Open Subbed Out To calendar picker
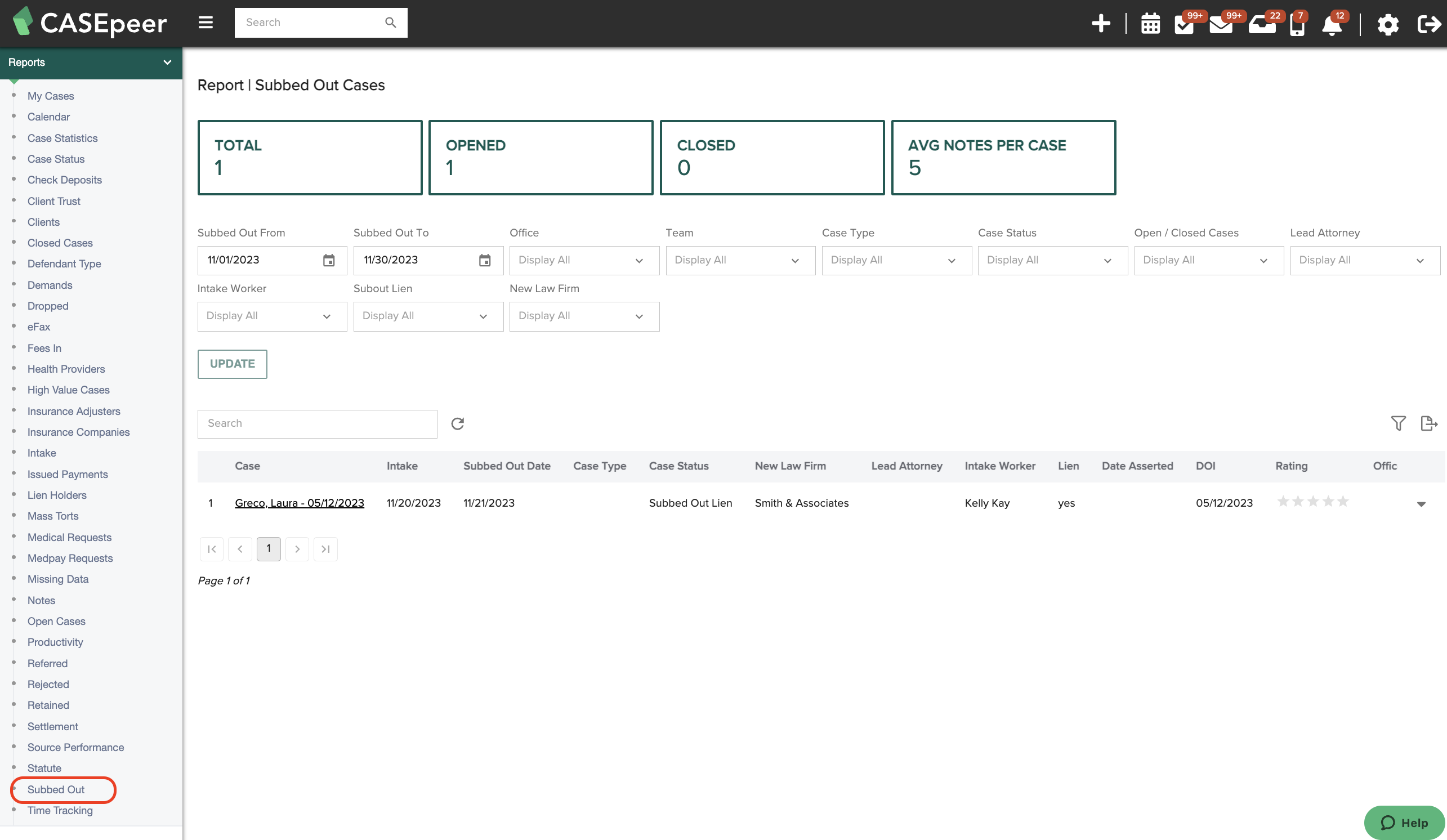 click(485, 260)
